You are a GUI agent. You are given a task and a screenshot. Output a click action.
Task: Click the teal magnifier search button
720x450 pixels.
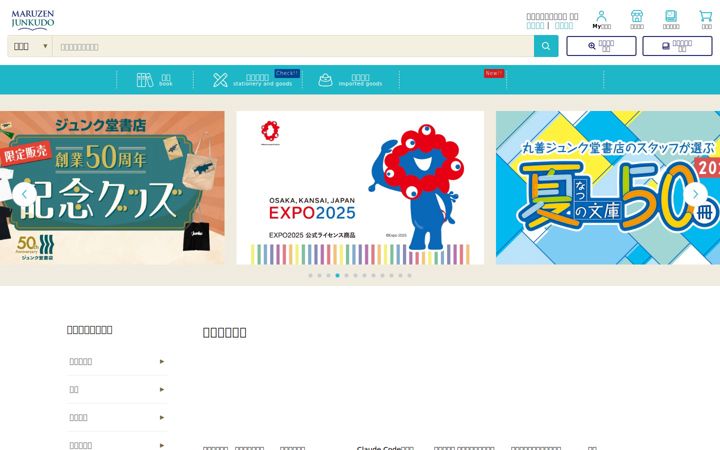click(546, 46)
